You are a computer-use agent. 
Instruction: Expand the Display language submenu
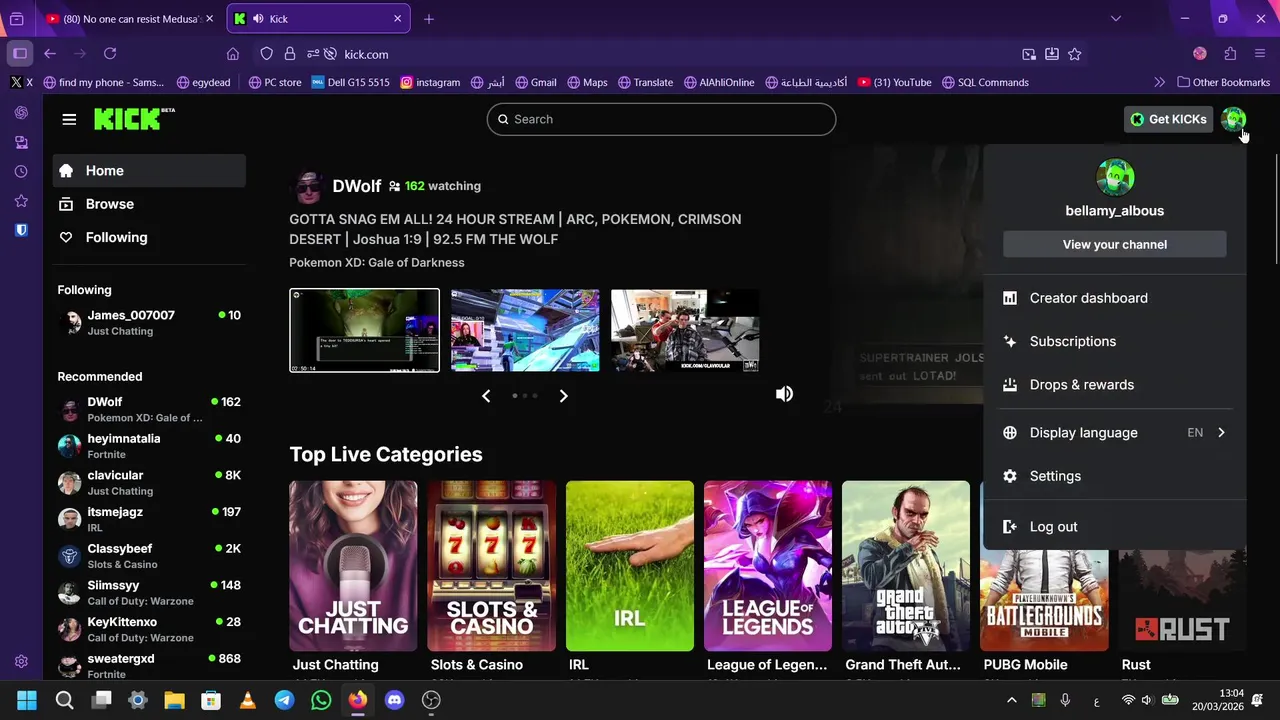(x=1114, y=433)
